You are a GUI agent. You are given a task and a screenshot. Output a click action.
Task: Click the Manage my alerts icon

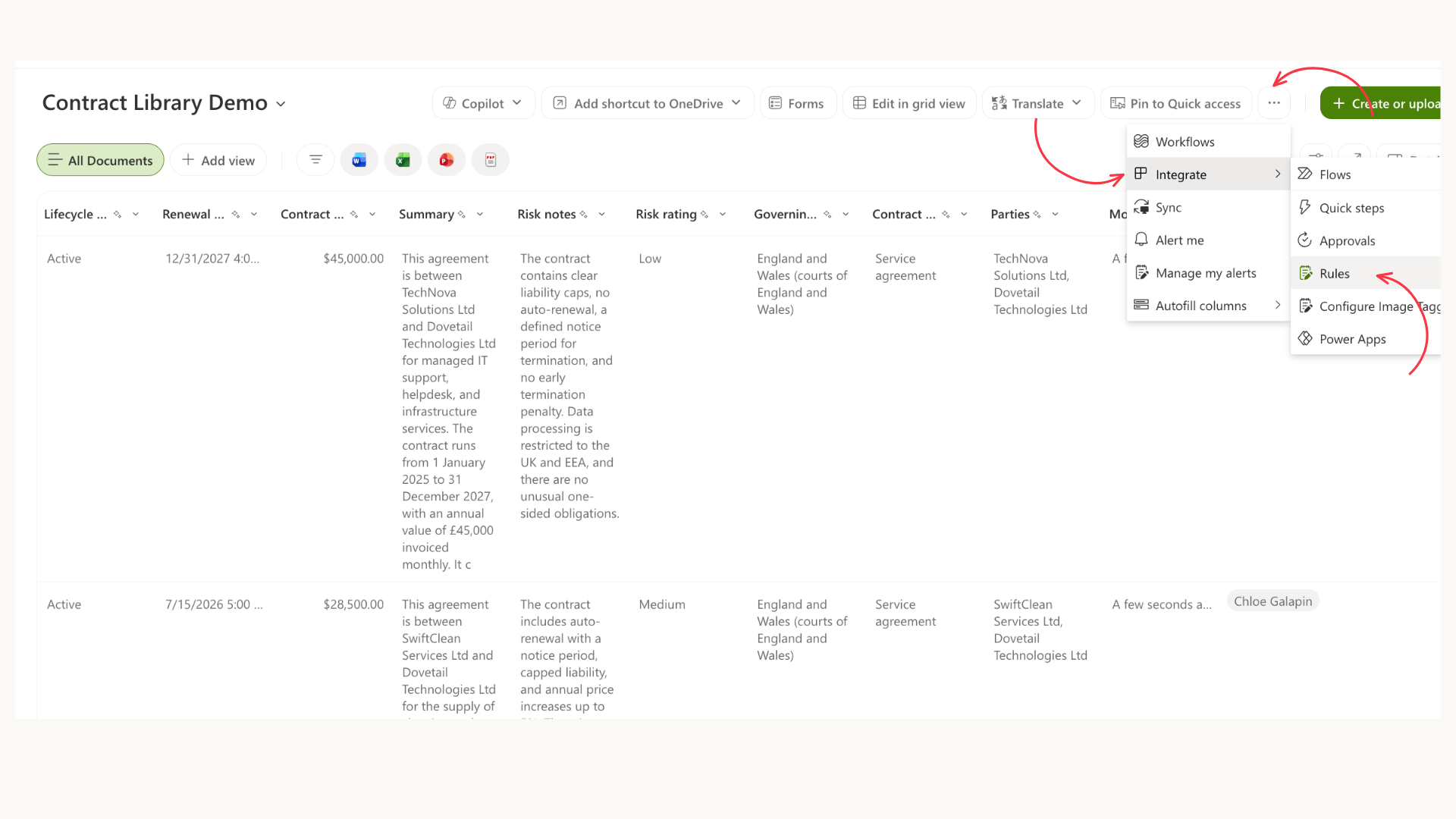[x=1141, y=273]
